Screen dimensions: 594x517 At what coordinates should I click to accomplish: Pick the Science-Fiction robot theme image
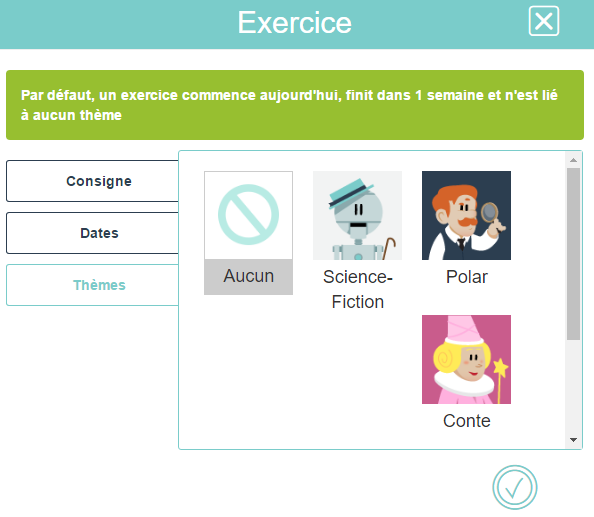click(x=357, y=215)
